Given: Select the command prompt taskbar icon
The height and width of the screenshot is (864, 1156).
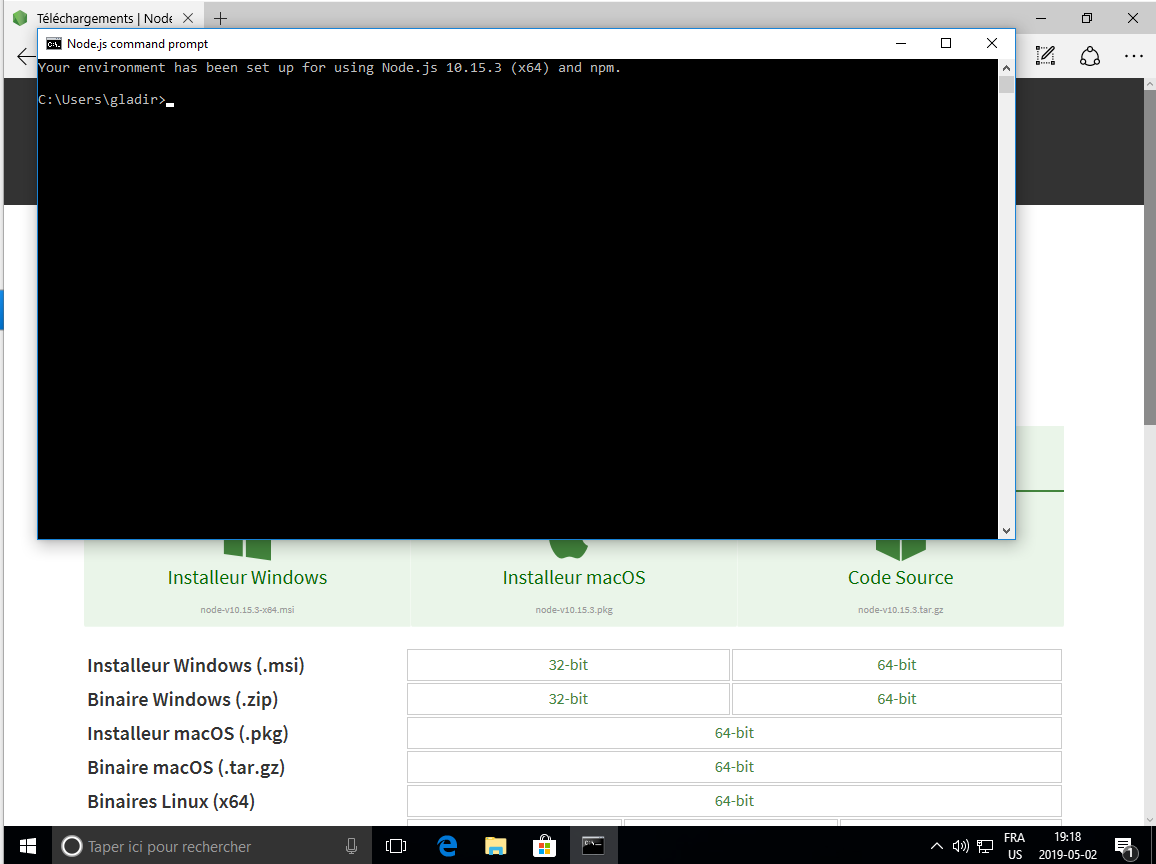Looking at the screenshot, I should point(593,846).
